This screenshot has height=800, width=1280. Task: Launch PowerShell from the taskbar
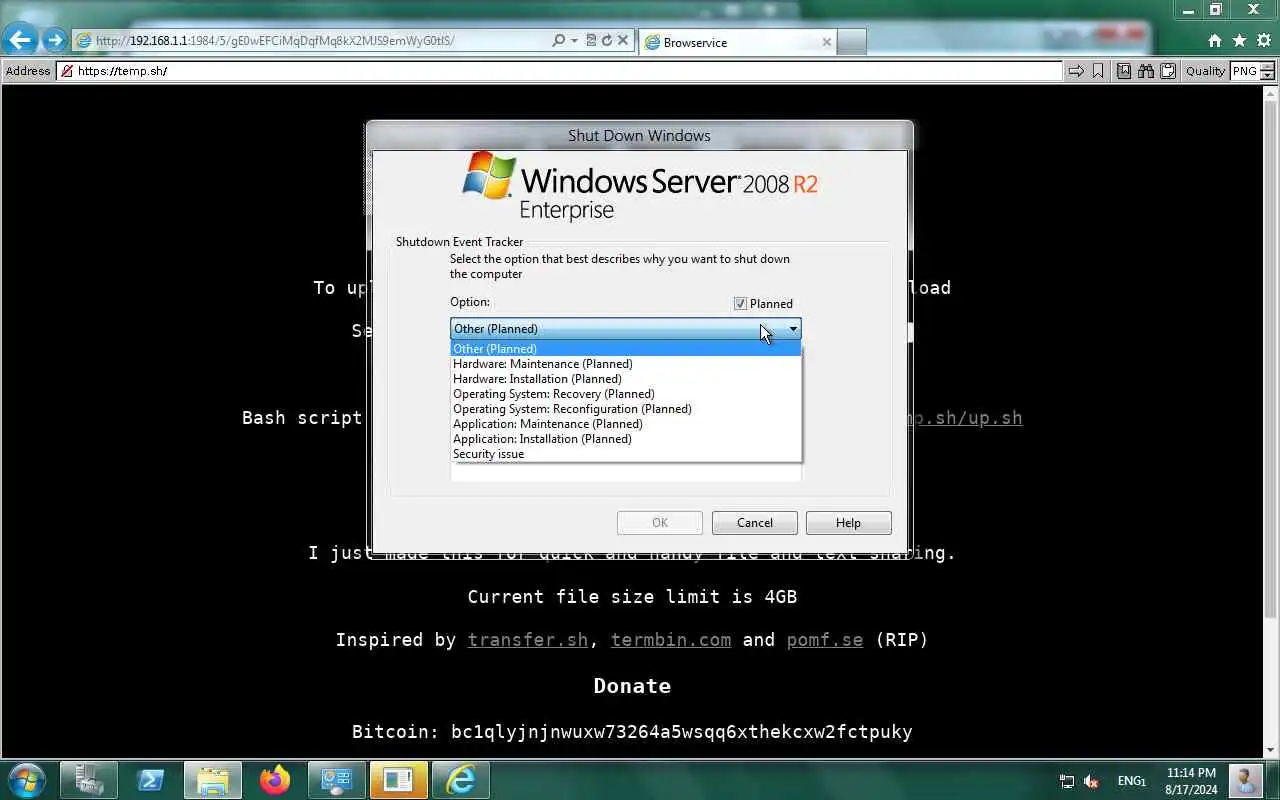(151, 780)
